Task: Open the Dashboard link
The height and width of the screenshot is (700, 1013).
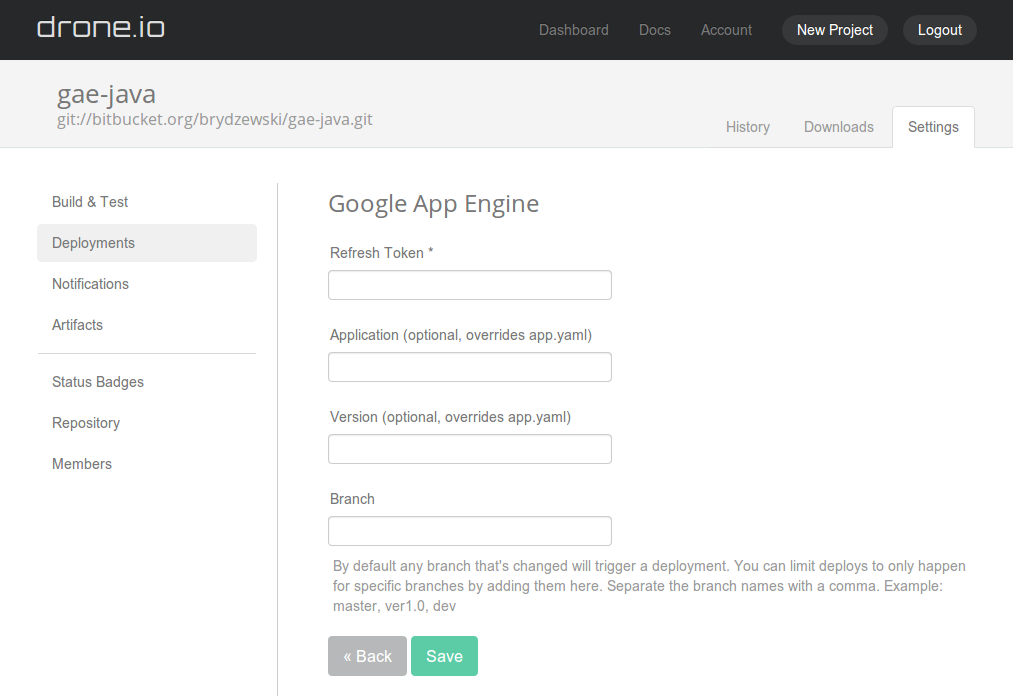Action: point(573,30)
